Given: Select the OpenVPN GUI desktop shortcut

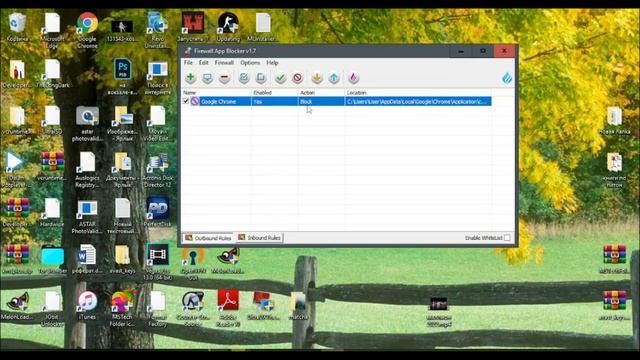Looking at the screenshot, I should tap(193, 263).
